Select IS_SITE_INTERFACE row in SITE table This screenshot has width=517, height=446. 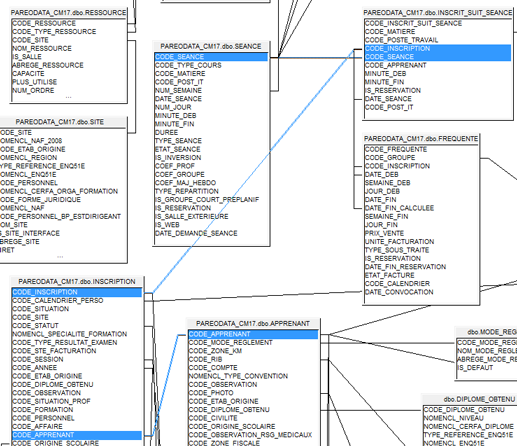(30, 233)
